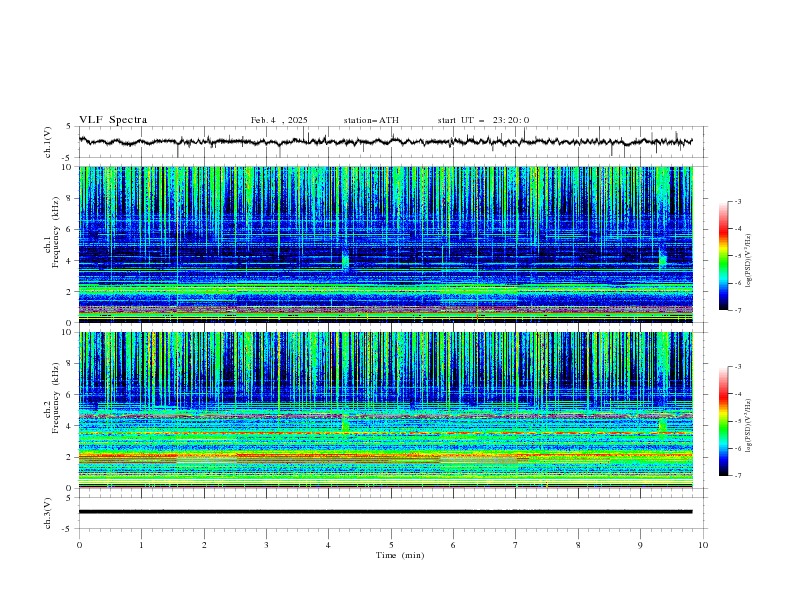Click time axis tick label "2"
Viewport: 792px width, 612px height.
coord(204,545)
